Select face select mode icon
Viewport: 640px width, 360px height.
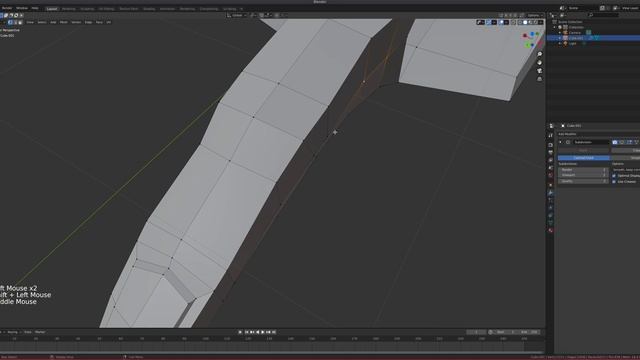(x=20, y=22)
